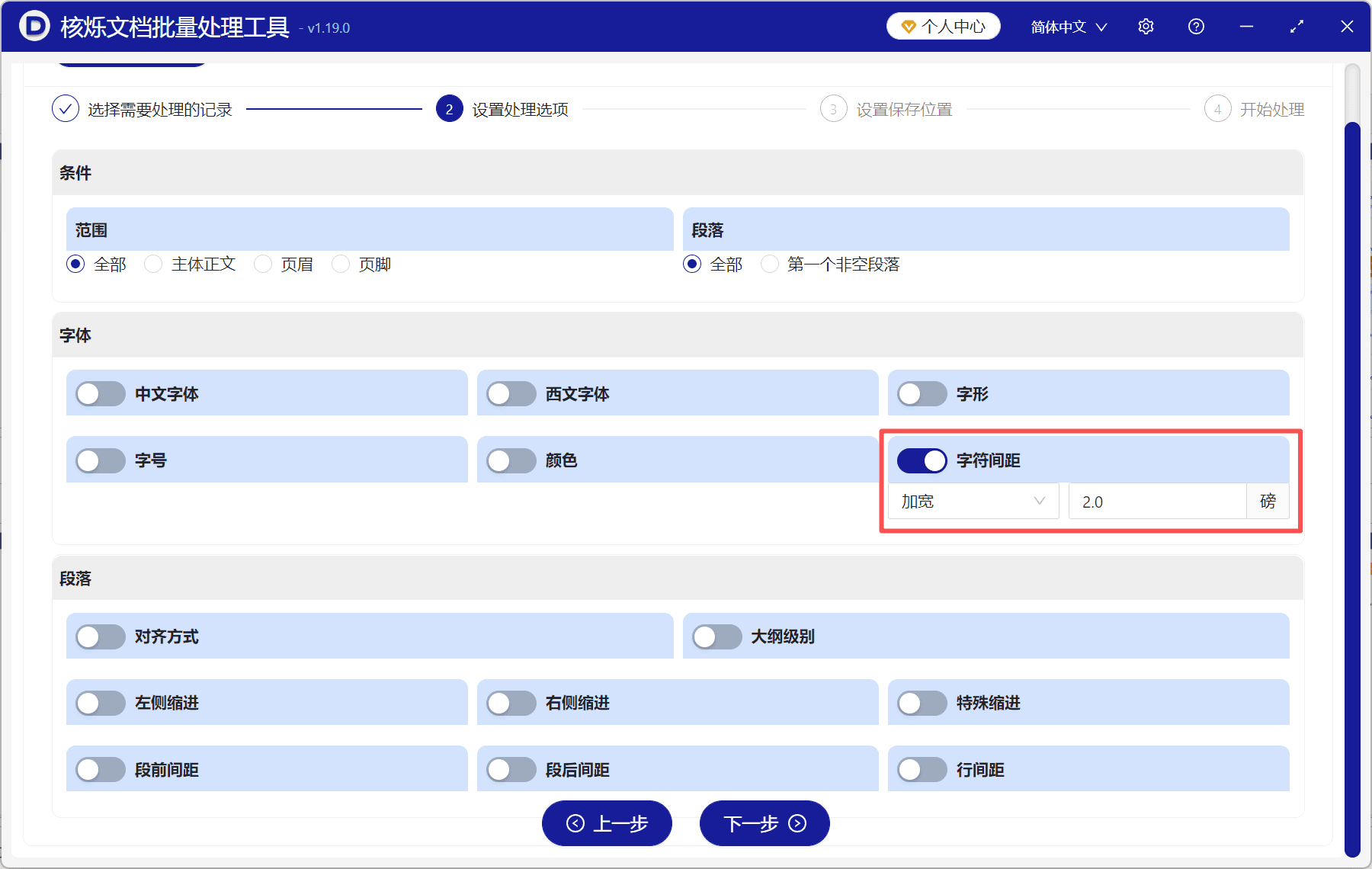Click the 2.0 spacing value input field
The image size is (1372, 869).
pos(1156,501)
